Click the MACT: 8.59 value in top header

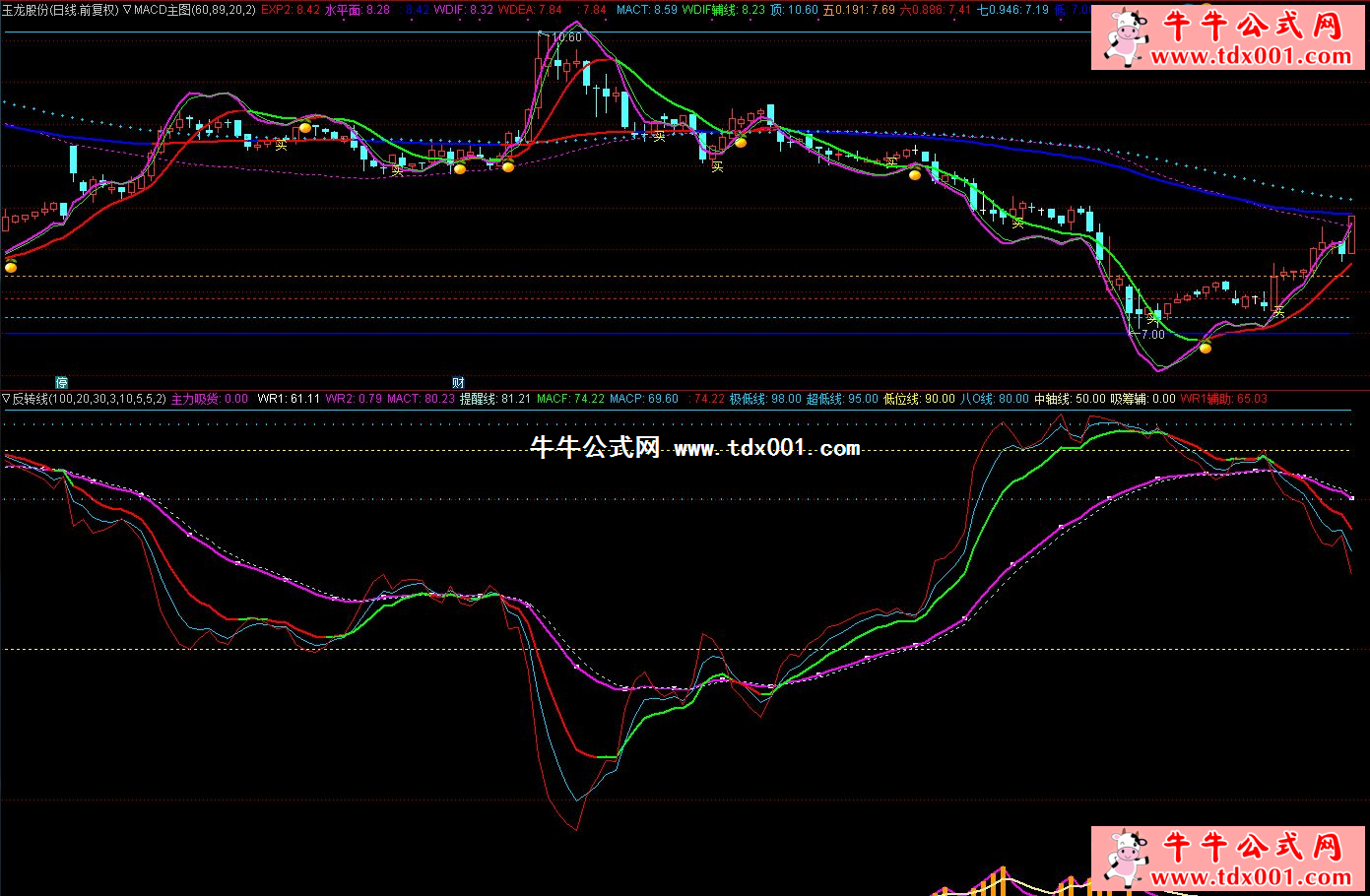(647, 10)
